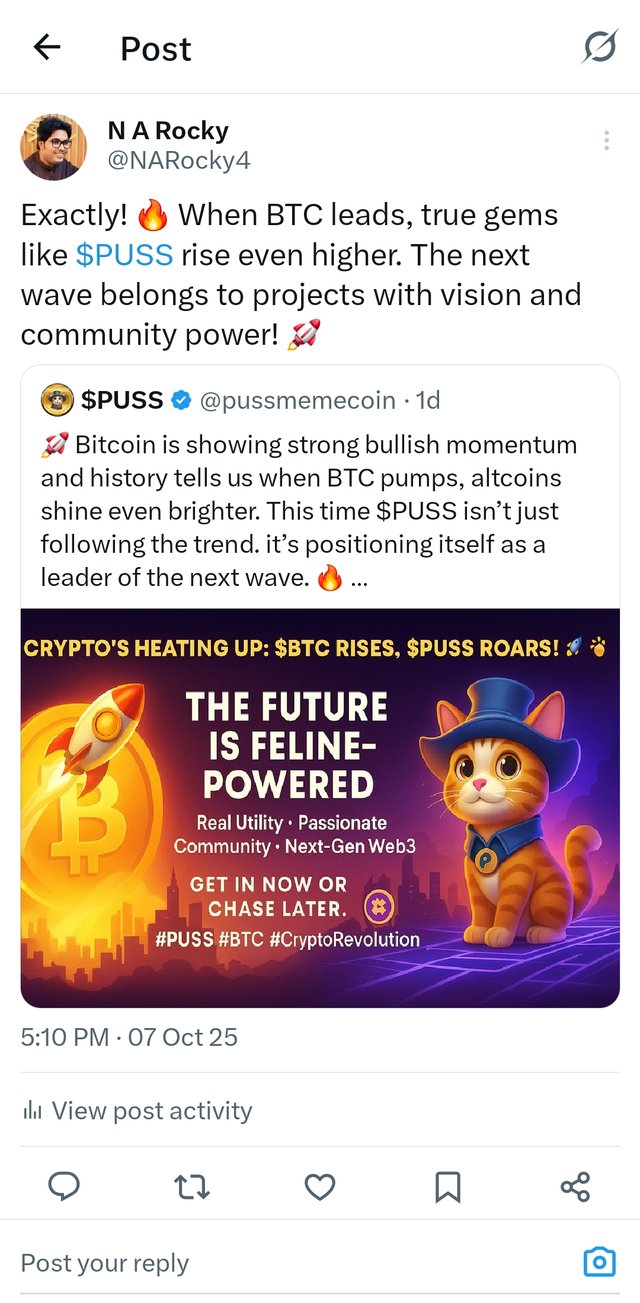
Task: Open the @pussmemecoin handle in quote
Action: (x=298, y=401)
